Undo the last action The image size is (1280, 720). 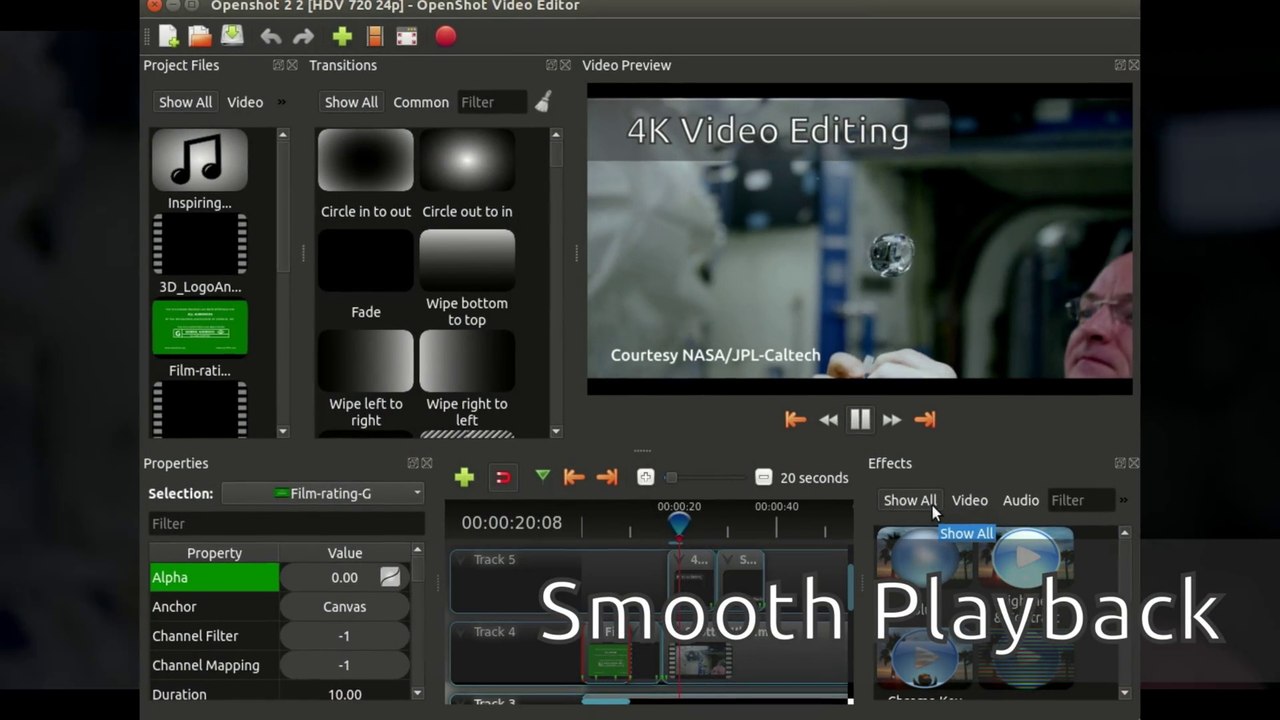click(270, 37)
